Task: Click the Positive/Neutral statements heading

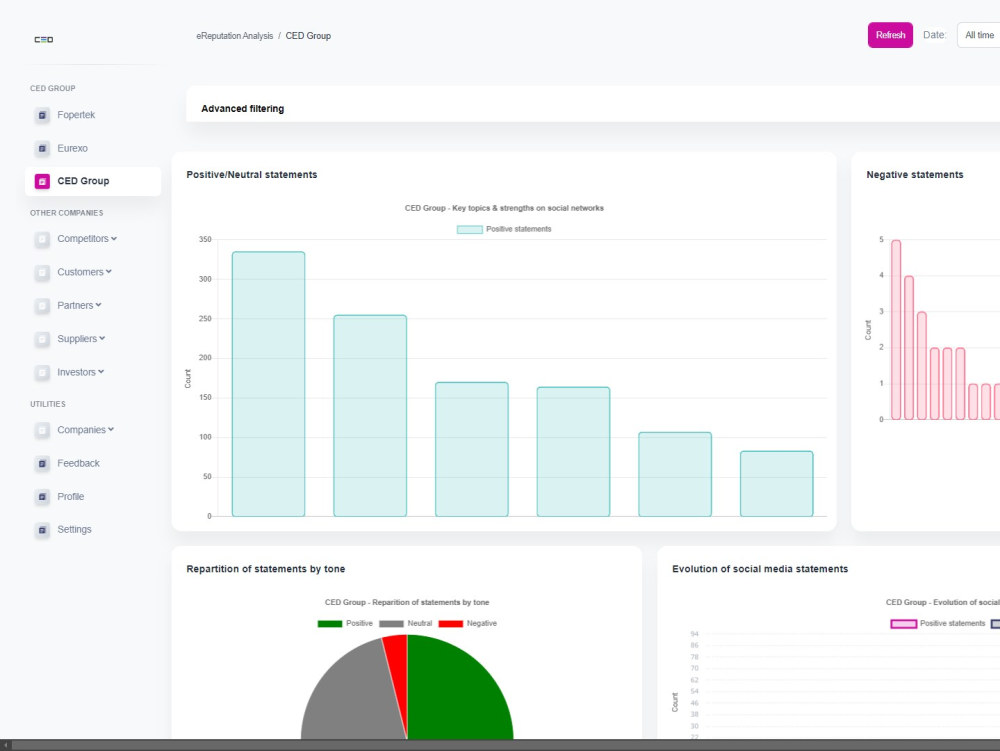Action: tap(251, 175)
